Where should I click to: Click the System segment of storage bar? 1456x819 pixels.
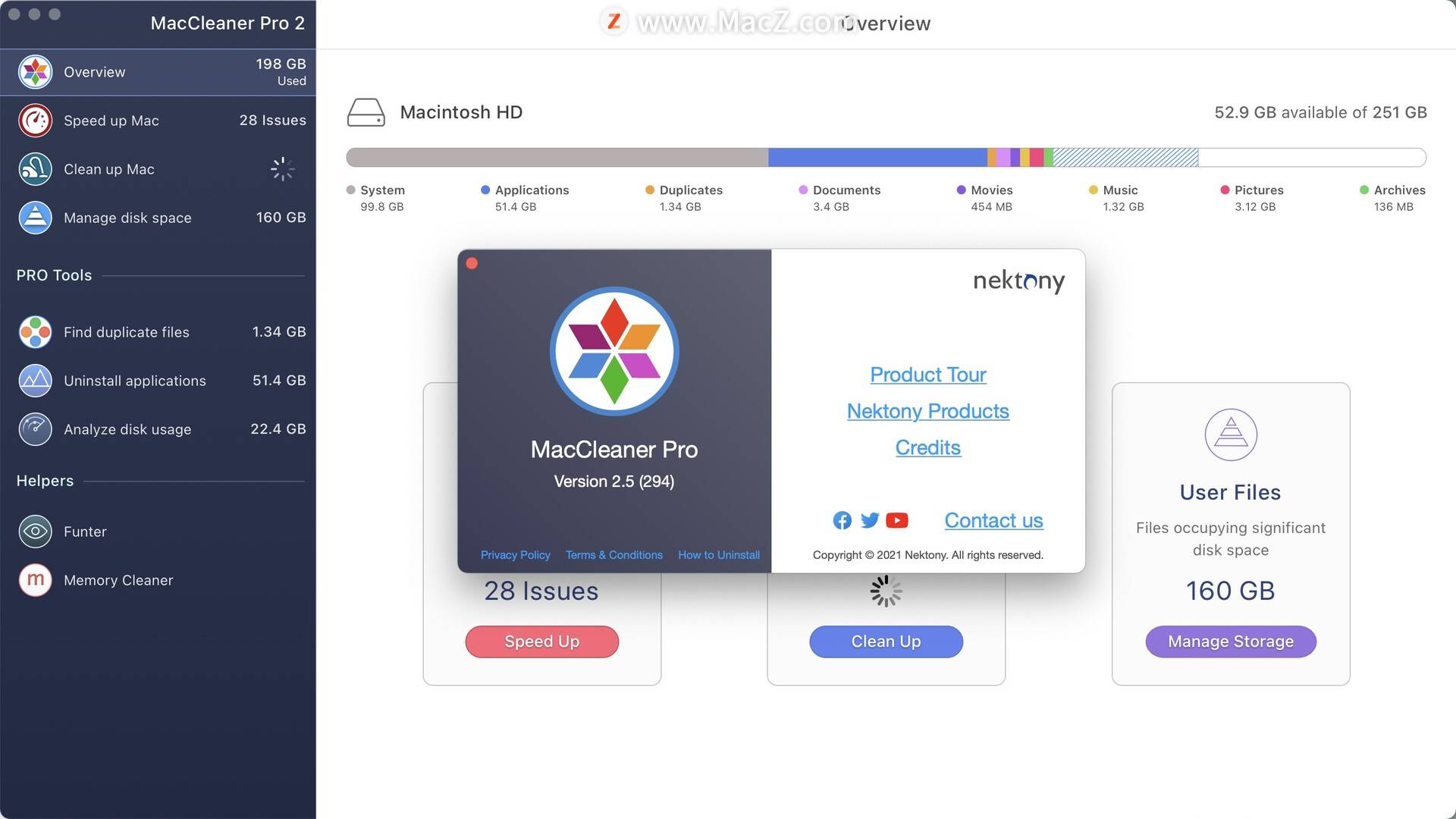[x=557, y=158]
